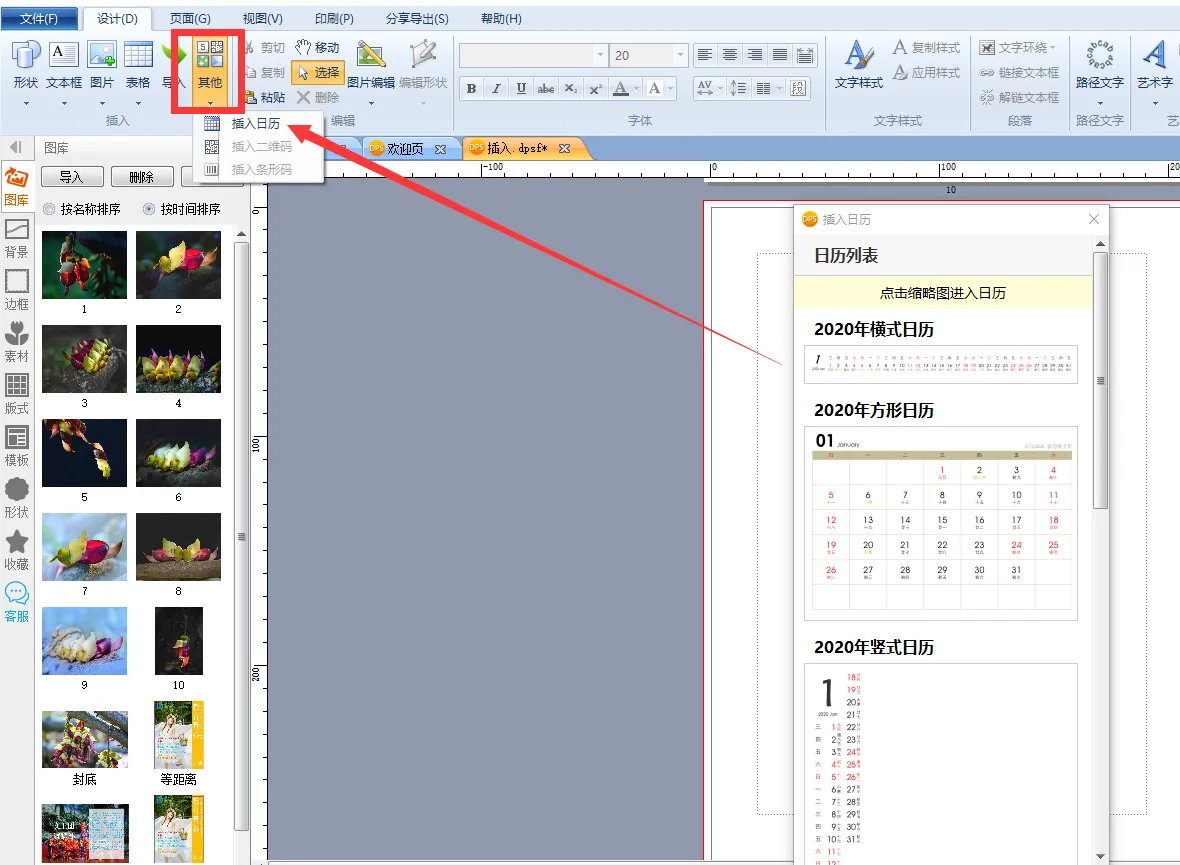Align text left
The height and width of the screenshot is (865, 1180).
(x=704, y=55)
